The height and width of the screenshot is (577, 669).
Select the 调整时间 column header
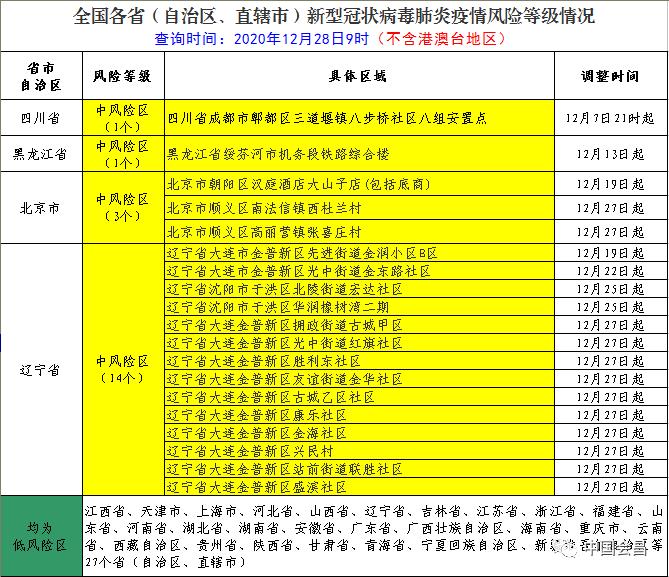tap(610, 76)
